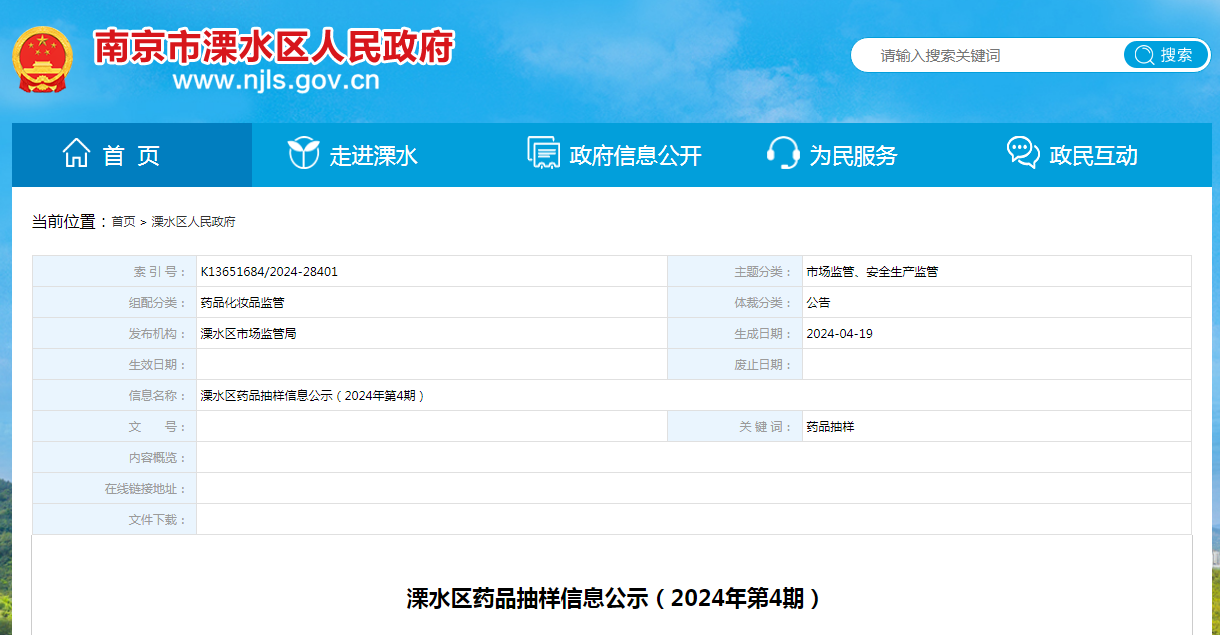
Task: Click the www.njls.gov.cn site address text
Action: (x=276, y=81)
